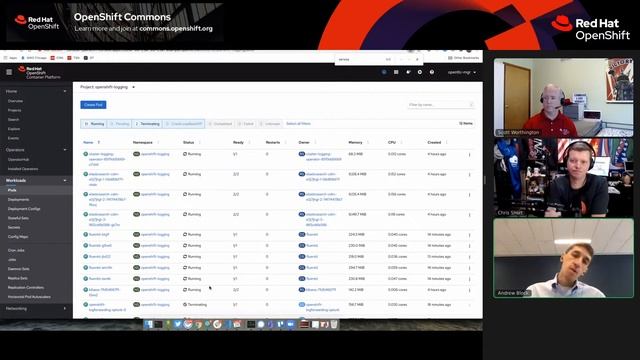Focus the Filter by name field

[x=440, y=105]
